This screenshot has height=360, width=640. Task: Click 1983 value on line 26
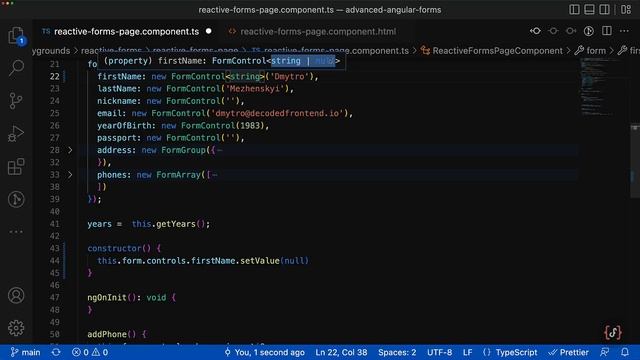pyautogui.click(x=250, y=126)
